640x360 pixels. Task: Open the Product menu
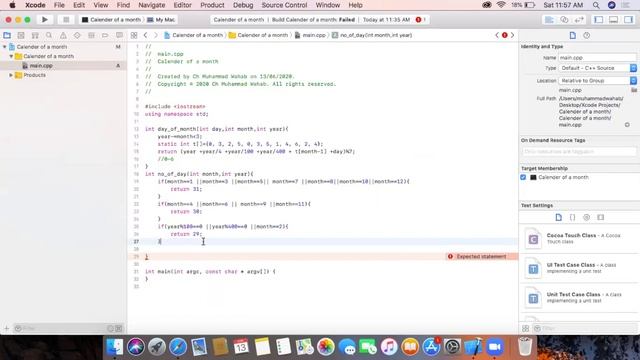[212, 5]
